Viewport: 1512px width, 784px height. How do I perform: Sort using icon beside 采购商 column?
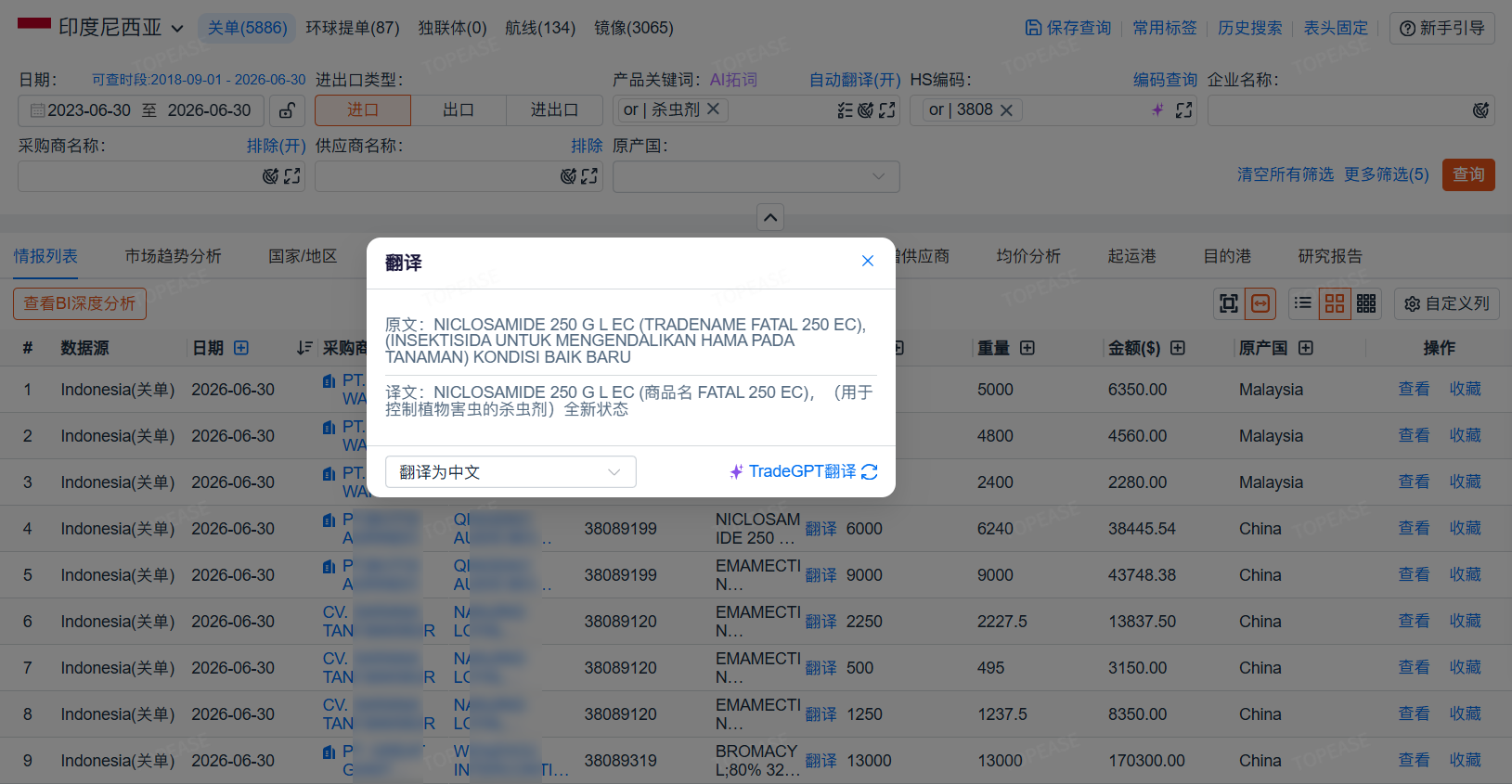[304, 348]
